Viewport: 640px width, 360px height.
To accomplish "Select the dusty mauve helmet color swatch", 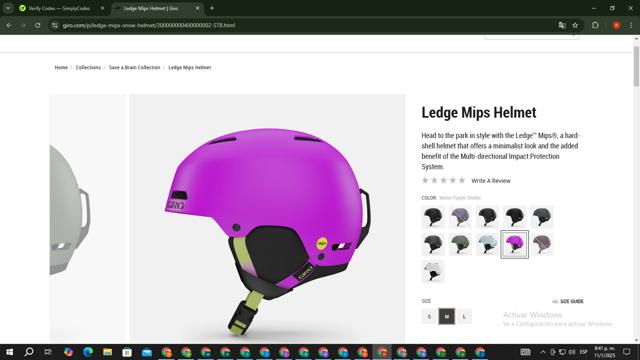I will point(542,244).
